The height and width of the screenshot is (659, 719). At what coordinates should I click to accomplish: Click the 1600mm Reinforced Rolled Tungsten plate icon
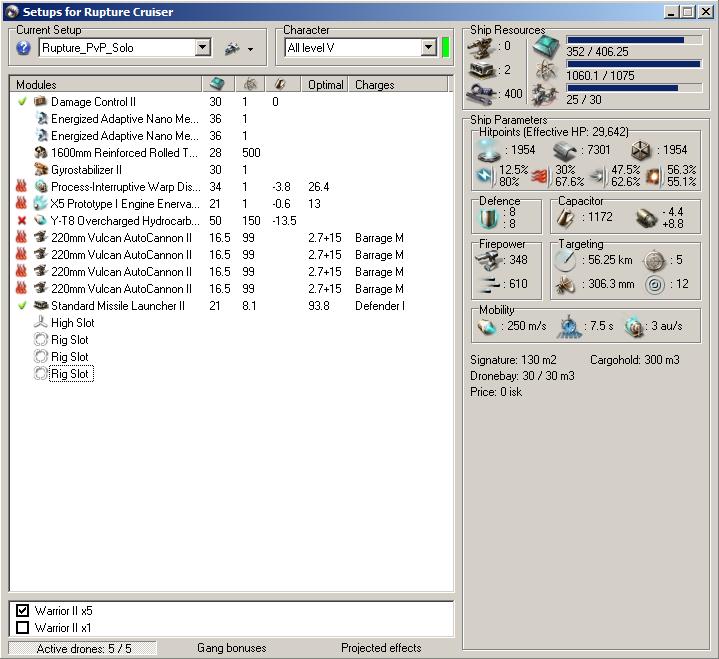(x=41, y=152)
